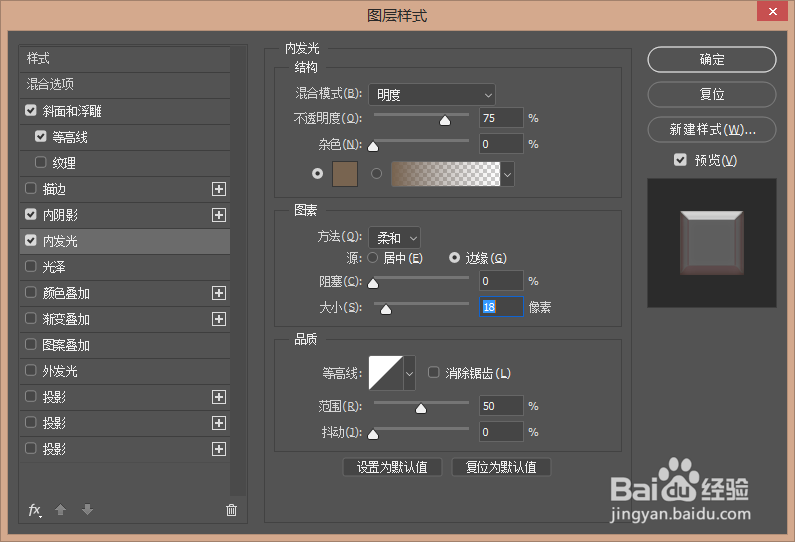Toggle the 斜面和浮雕 checkbox
795x542 pixels.
(31, 111)
